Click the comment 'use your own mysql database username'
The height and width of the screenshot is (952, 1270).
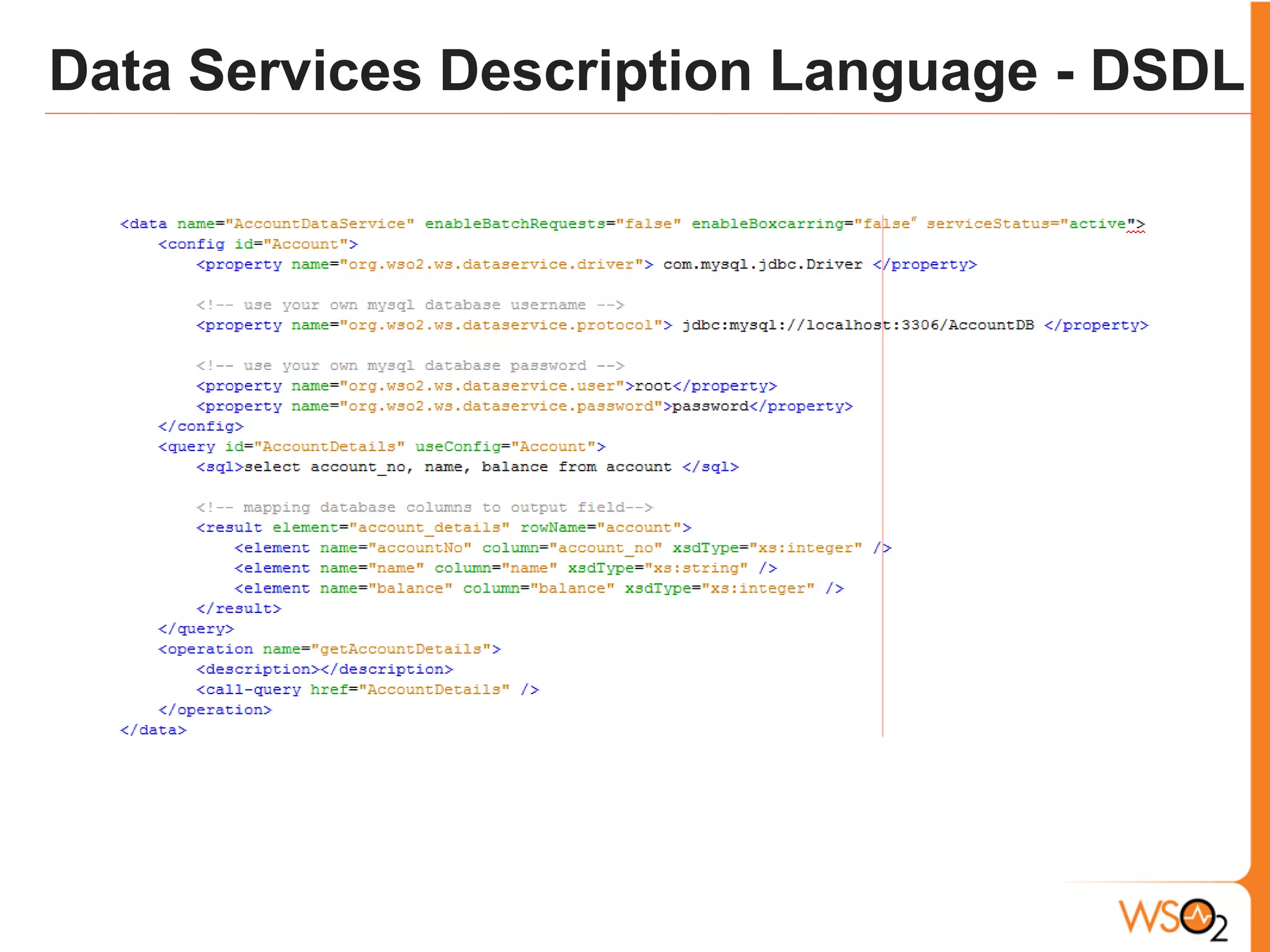(x=410, y=305)
